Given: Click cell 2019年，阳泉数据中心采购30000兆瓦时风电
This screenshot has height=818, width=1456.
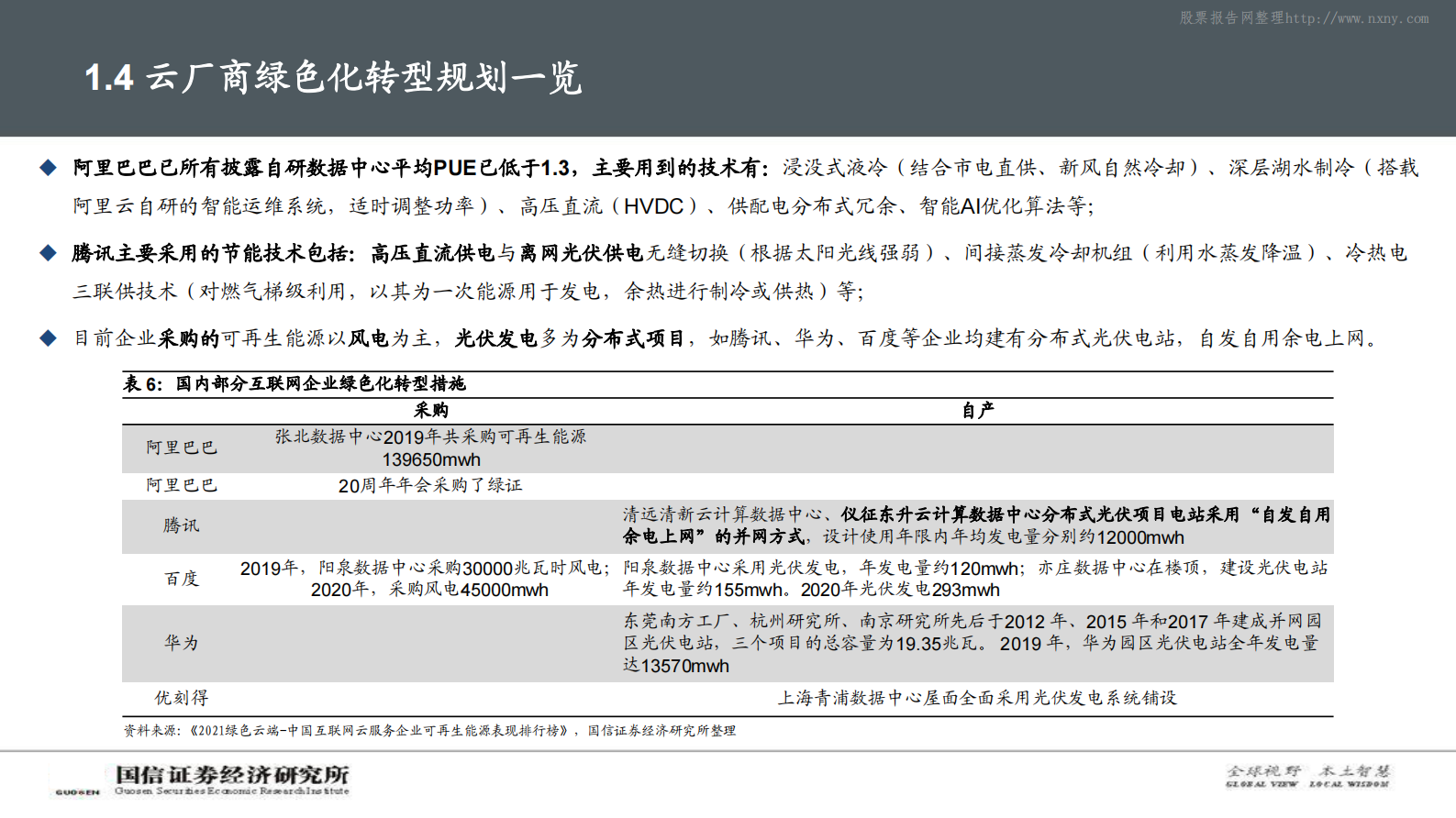Looking at the screenshot, I should click(422, 569).
